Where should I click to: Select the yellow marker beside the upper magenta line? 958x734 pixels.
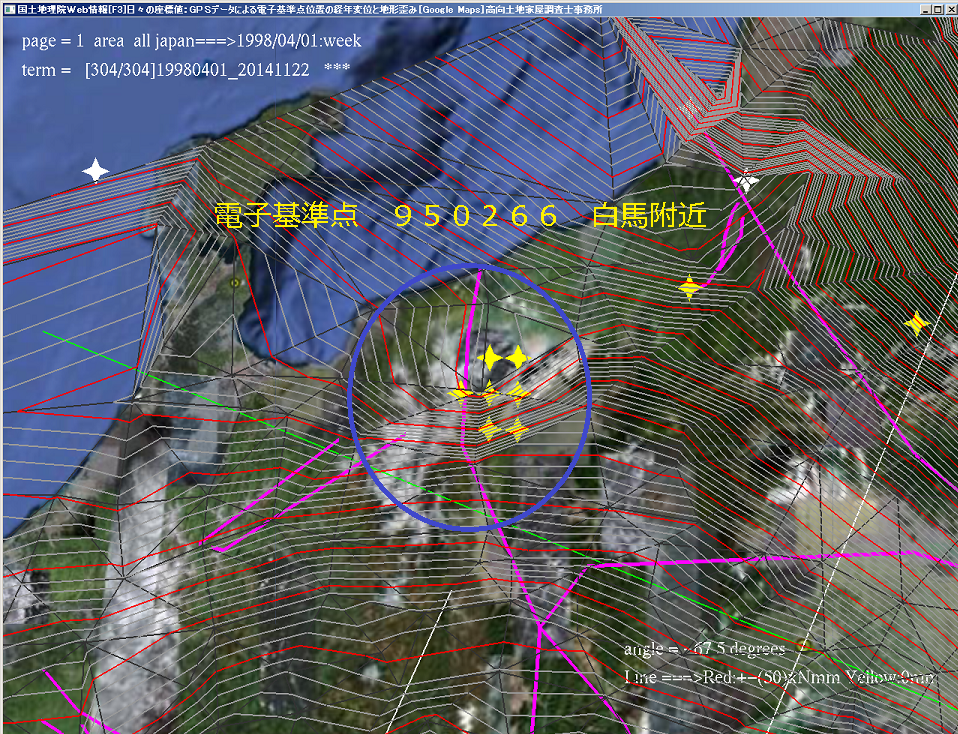(689, 288)
